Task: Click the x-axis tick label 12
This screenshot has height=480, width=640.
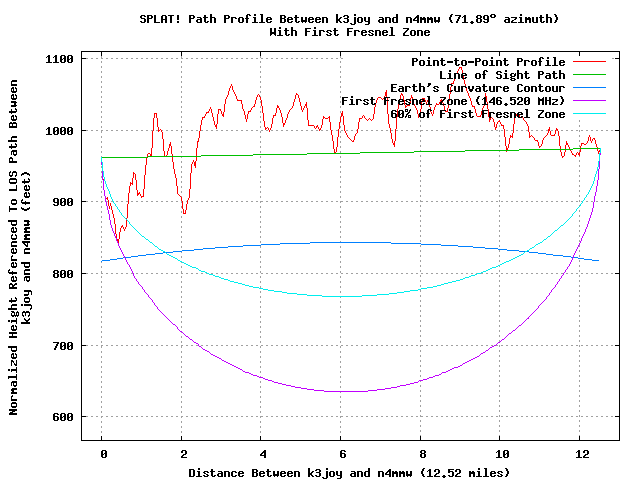Action: pos(582,454)
